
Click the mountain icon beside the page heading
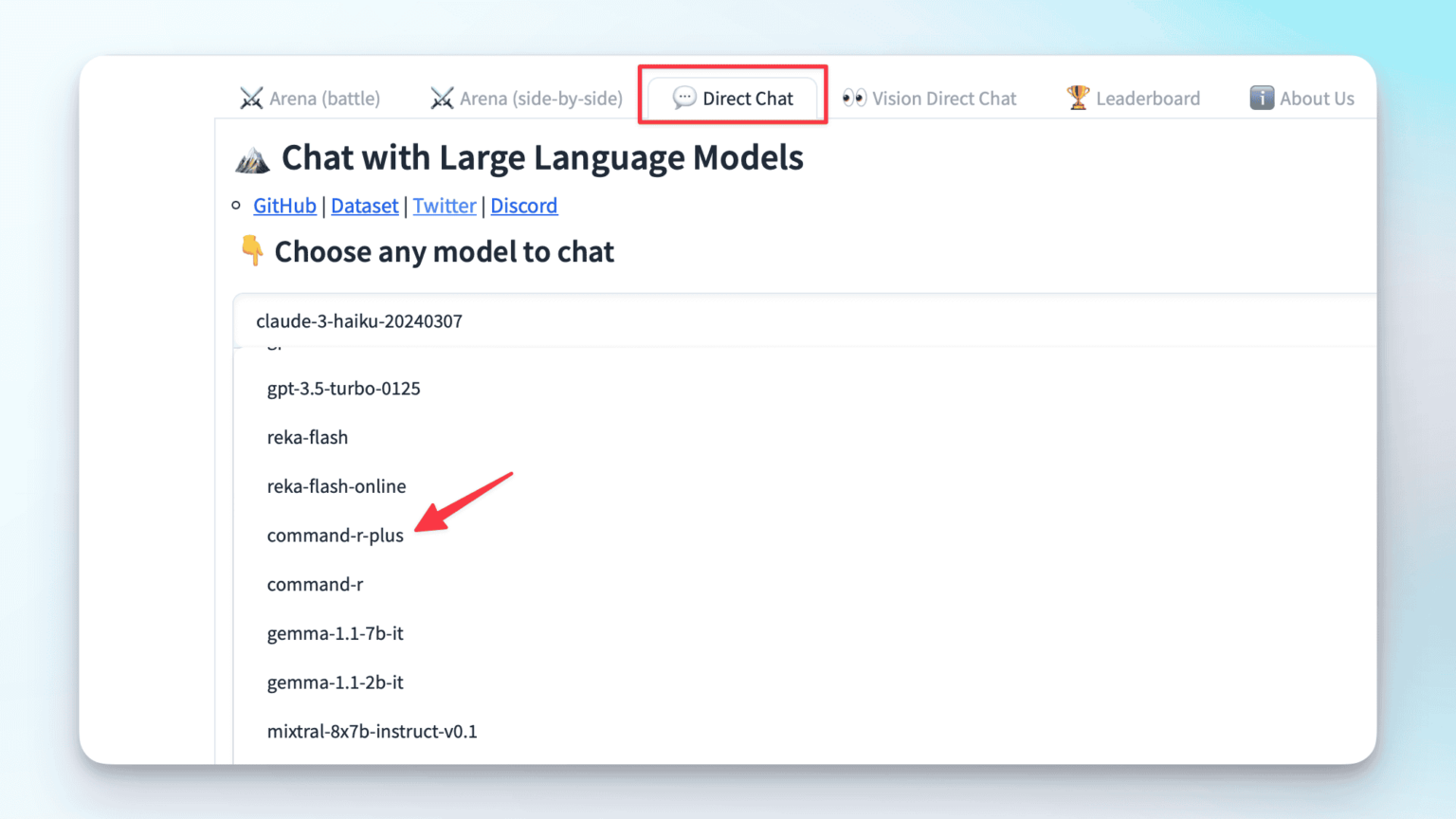(x=252, y=159)
